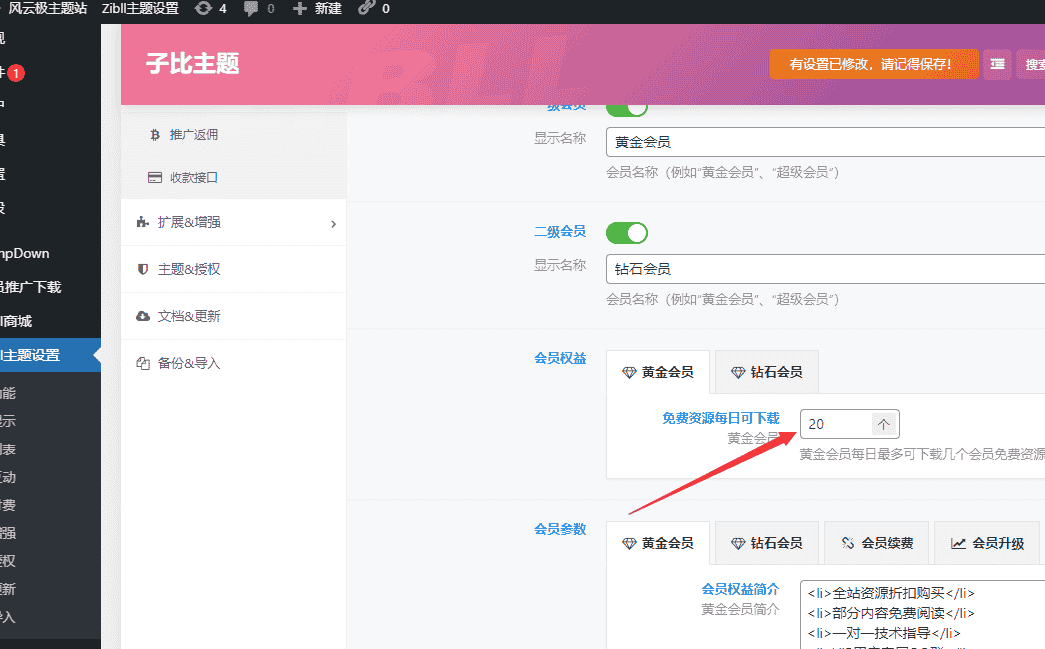This screenshot has width=1045, height=649.
Task: Toggle the 二级会员 switch off
Action: pos(627,233)
